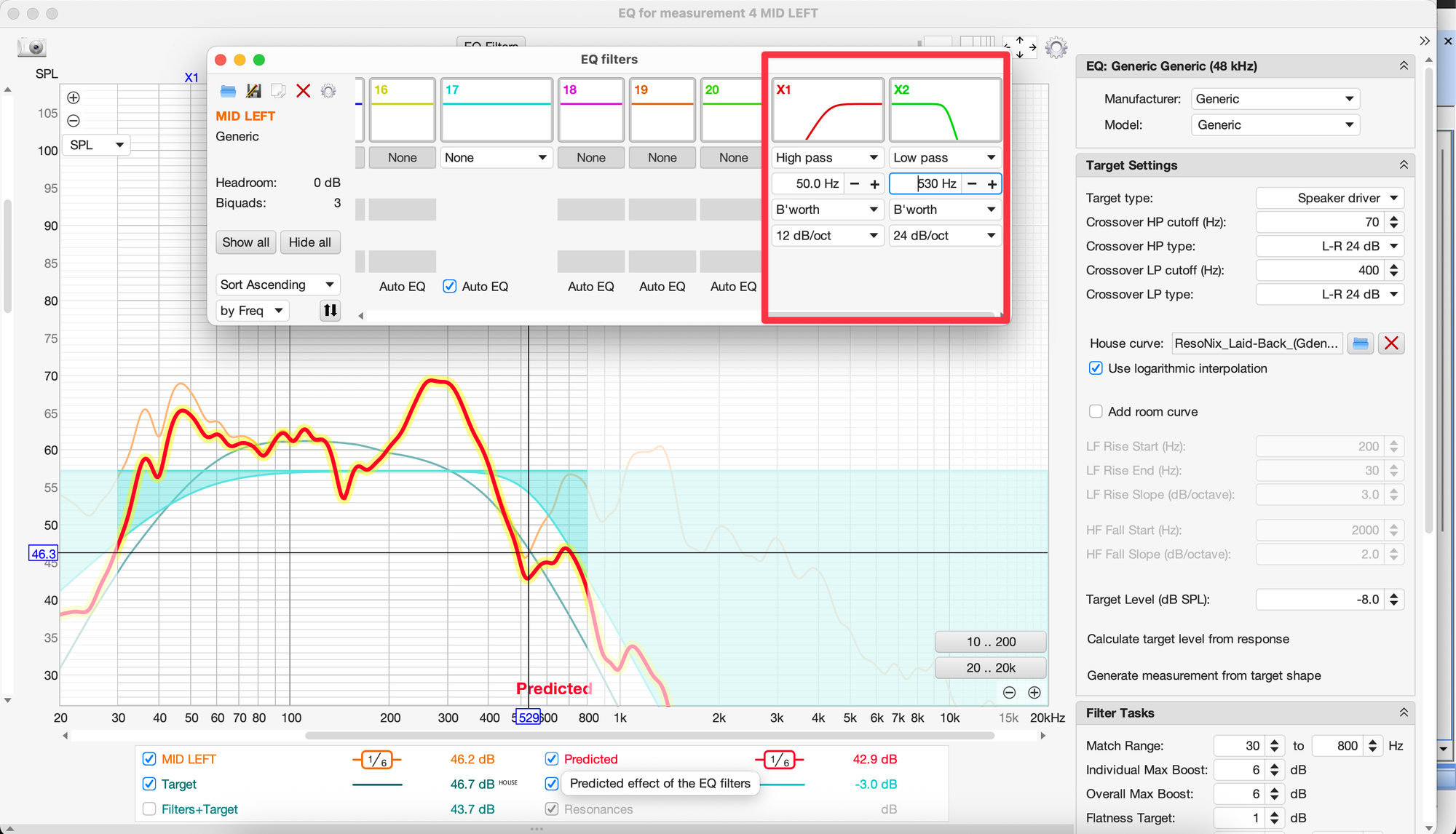Collapse the Target Settings section
1456x834 pixels.
(x=1403, y=165)
